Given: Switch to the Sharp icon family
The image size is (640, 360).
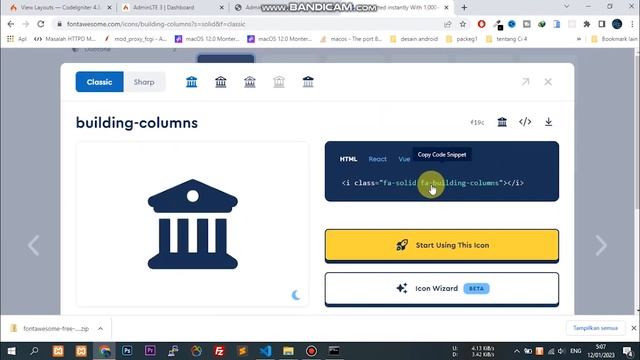Looking at the screenshot, I should click(144, 82).
